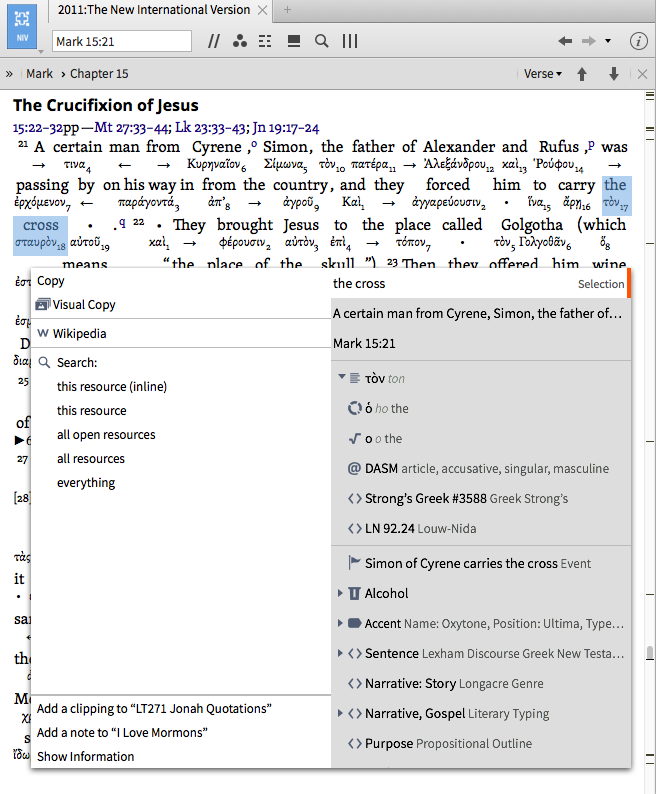The image size is (656, 794).
Task: Open Lk 23:33-43 cross reference
Action: pos(212,128)
